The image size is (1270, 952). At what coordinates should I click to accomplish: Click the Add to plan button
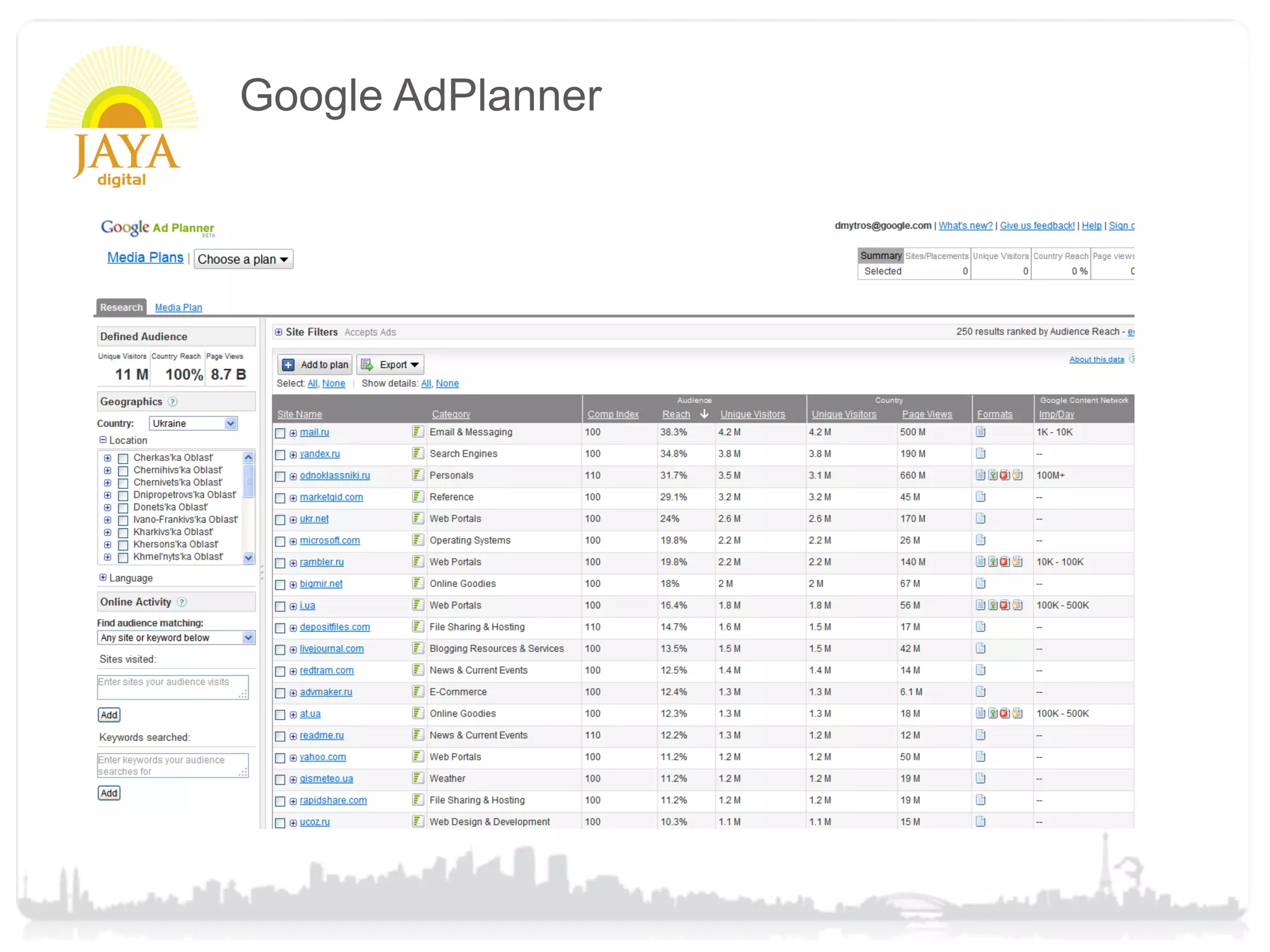(x=315, y=364)
